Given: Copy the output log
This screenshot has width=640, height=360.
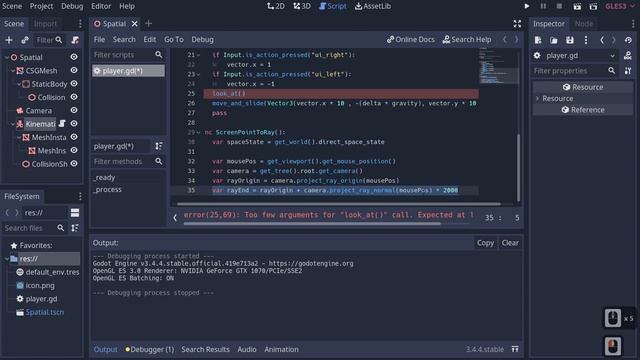Looking at the screenshot, I should (485, 243).
